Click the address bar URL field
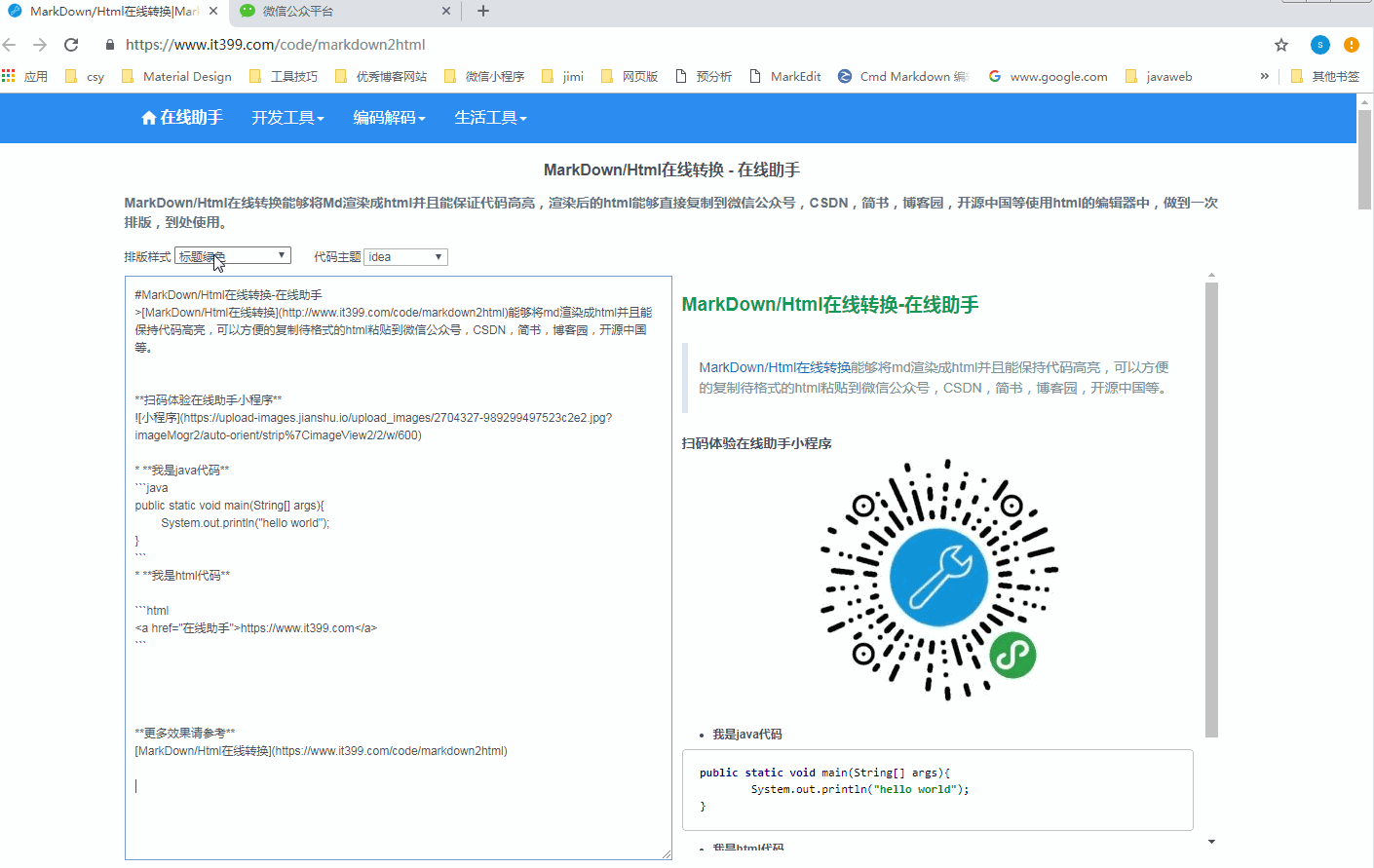The image size is (1374, 868). point(682,45)
